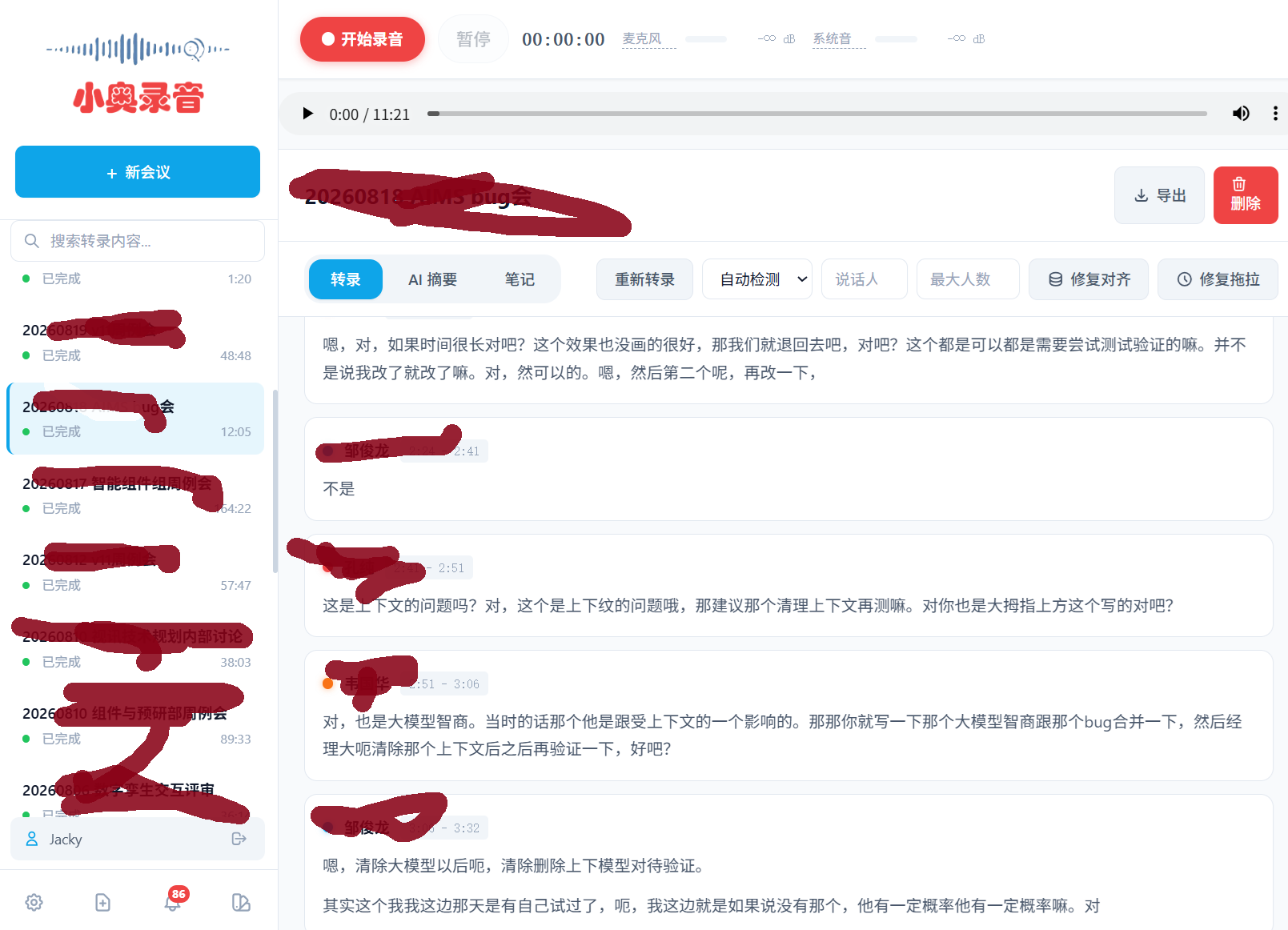Viewport: 1288px width, 930px height.
Task: Start recording with 开始录音
Action: click(x=363, y=39)
